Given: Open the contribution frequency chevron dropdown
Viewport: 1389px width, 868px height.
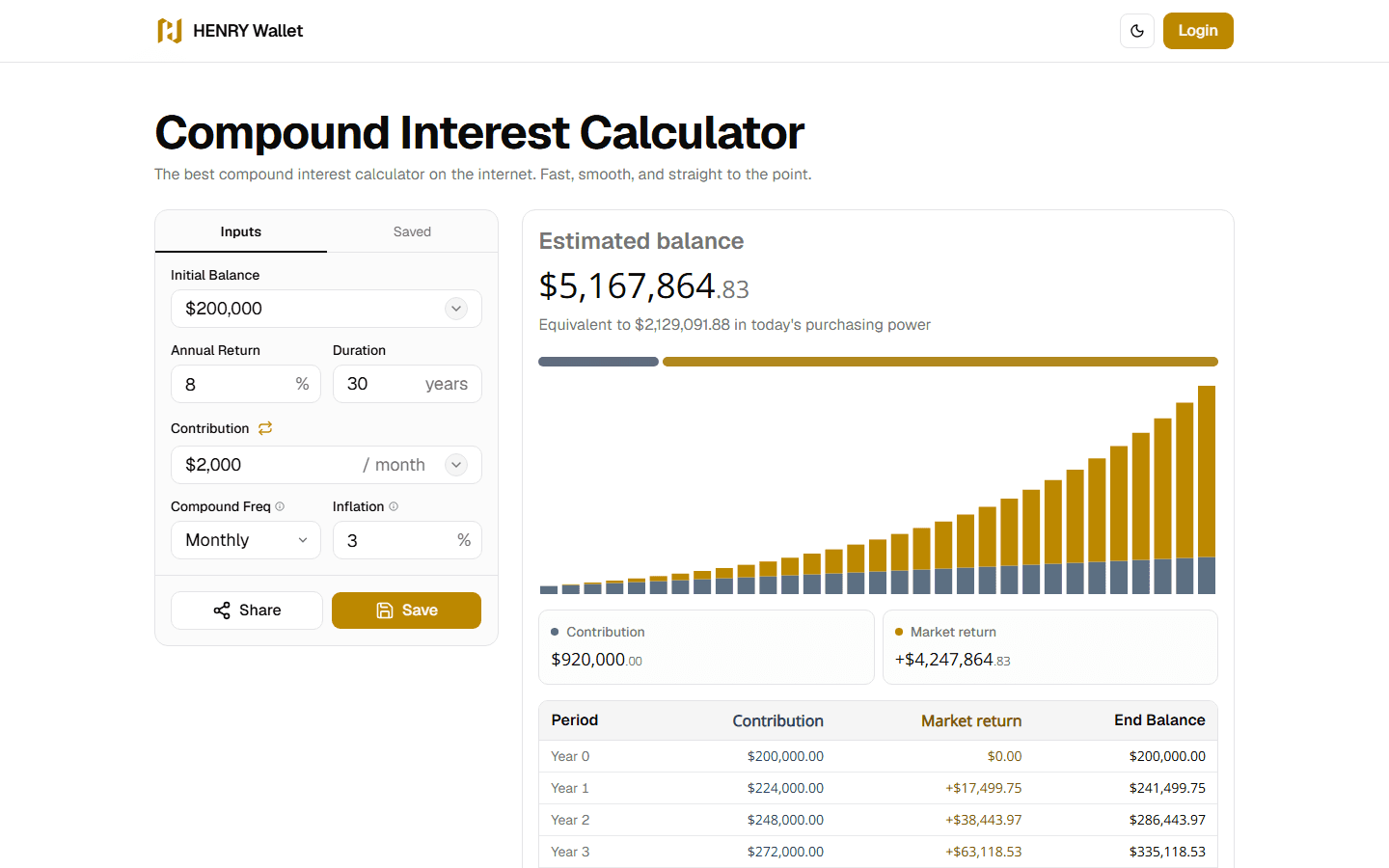Looking at the screenshot, I should [456, 465].
